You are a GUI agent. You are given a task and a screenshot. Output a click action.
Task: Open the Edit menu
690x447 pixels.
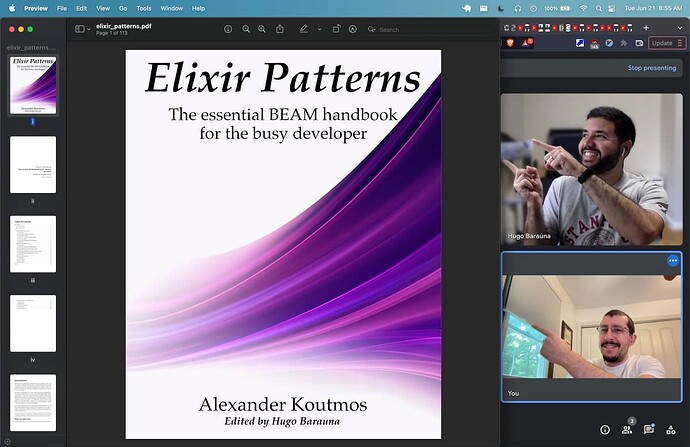click(81, 8)
